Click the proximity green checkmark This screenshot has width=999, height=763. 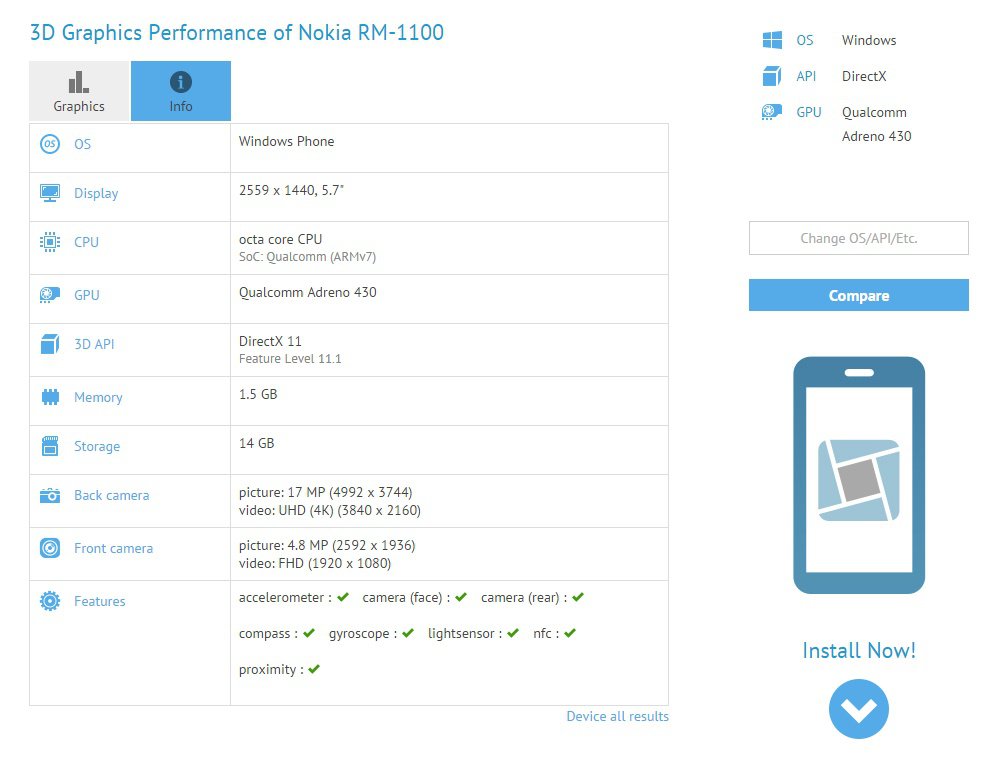pos(314,669)
